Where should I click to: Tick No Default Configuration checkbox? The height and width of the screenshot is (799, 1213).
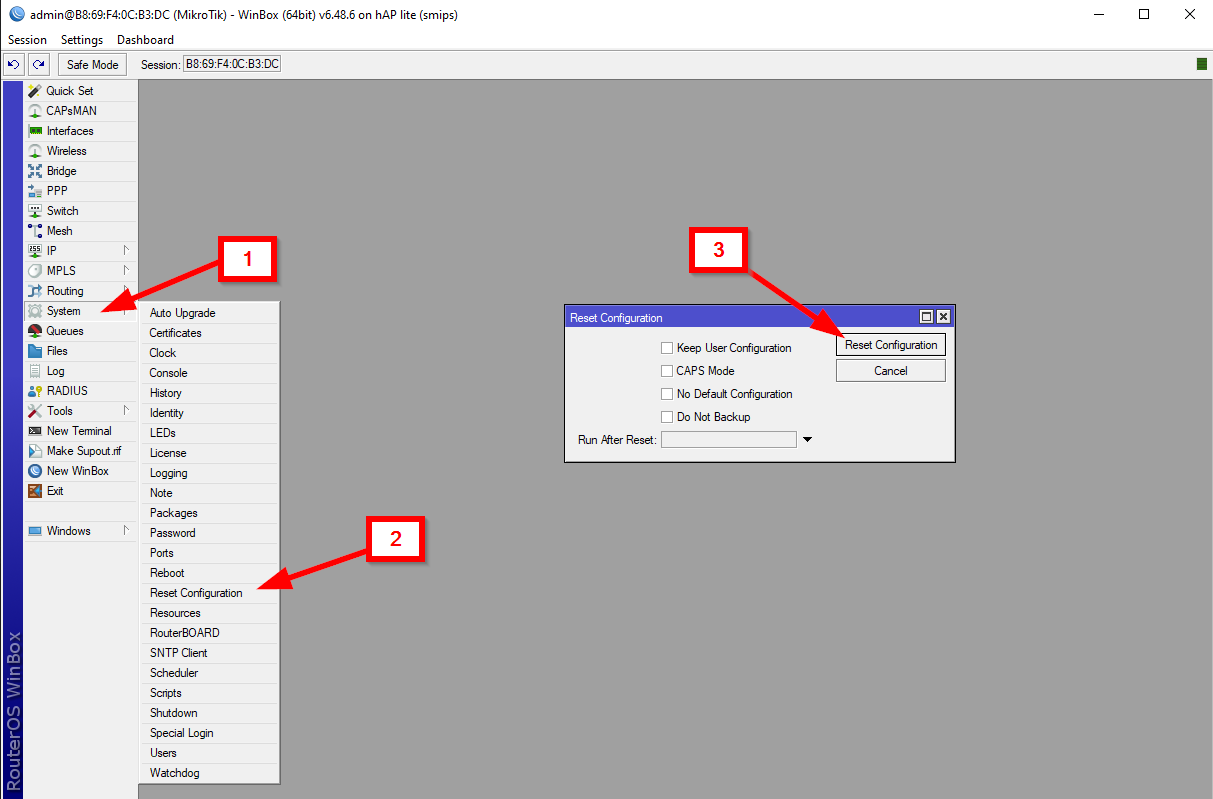(x=667, y=394)
